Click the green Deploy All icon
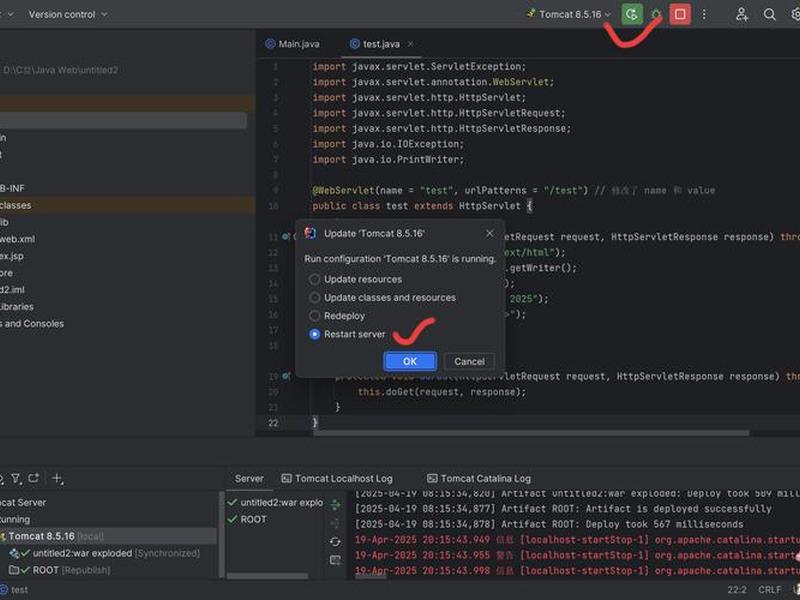Viewport: 800px width, 600px height. click(335, 505)
